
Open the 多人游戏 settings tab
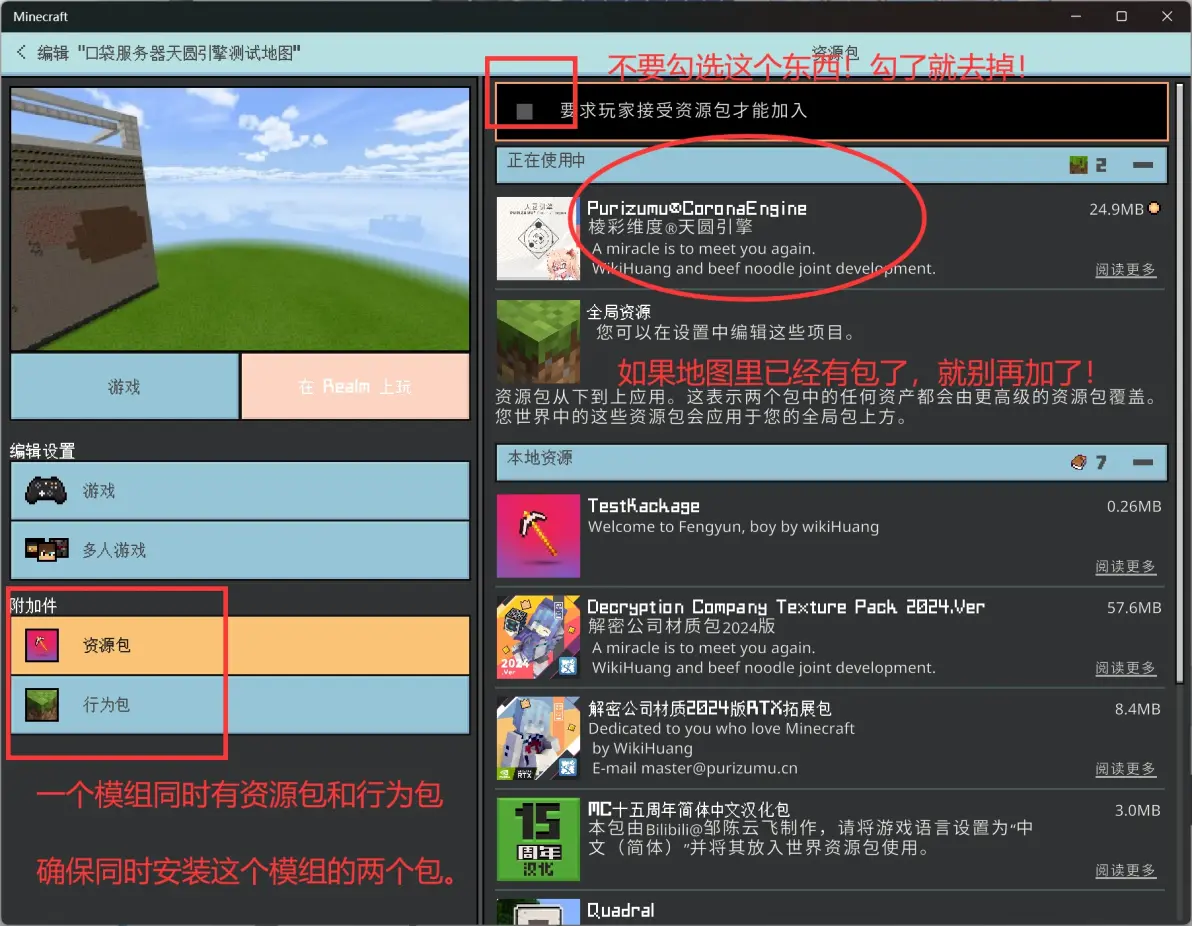click(240, 550)
